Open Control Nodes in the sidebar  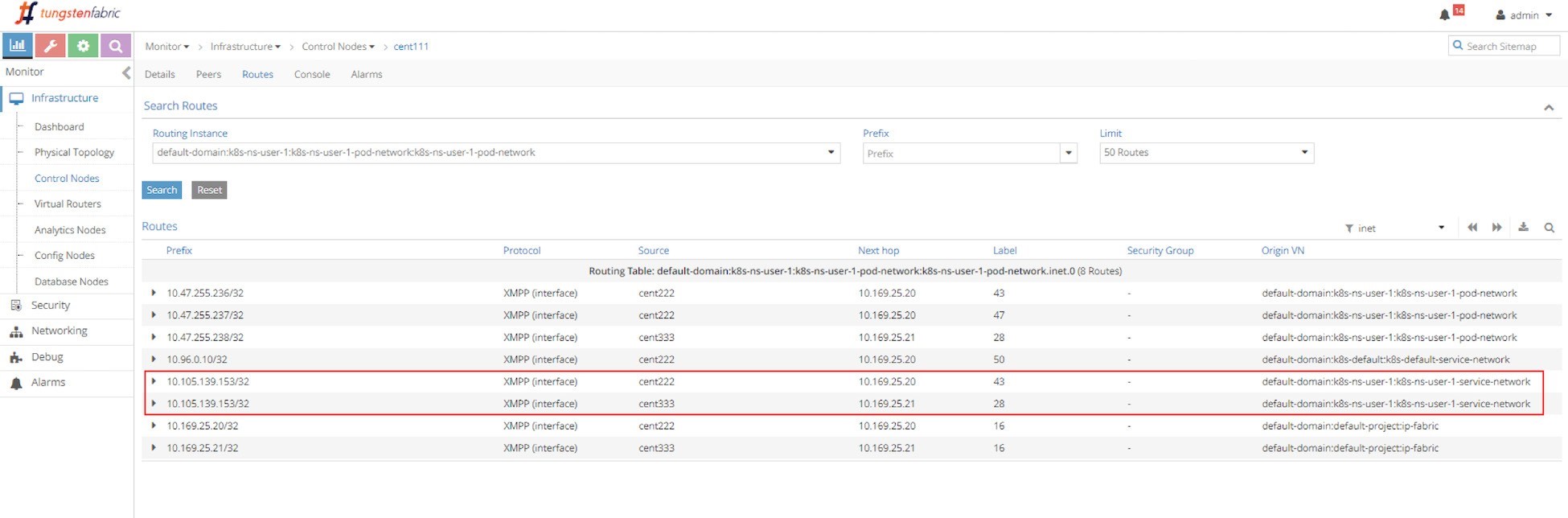click(67, 179)
